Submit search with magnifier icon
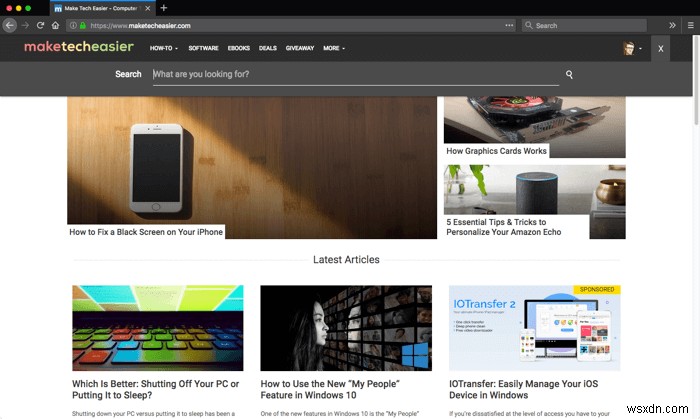This screenshot has height=419, width=700. 569,75
